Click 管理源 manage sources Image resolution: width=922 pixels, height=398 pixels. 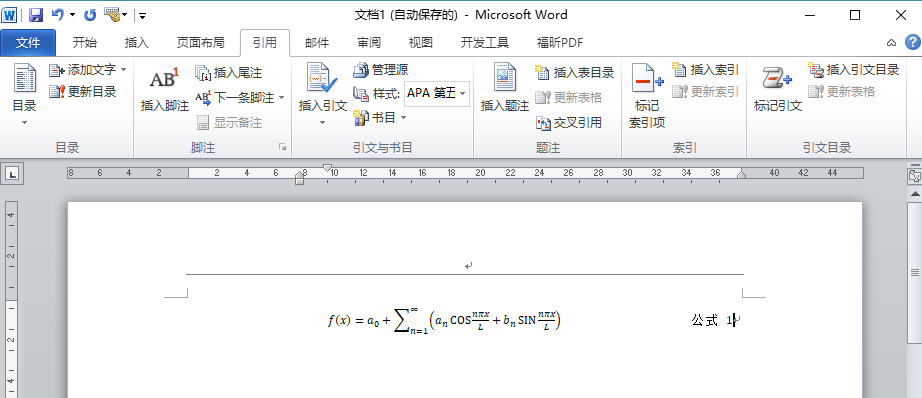(x=380, y=71)
